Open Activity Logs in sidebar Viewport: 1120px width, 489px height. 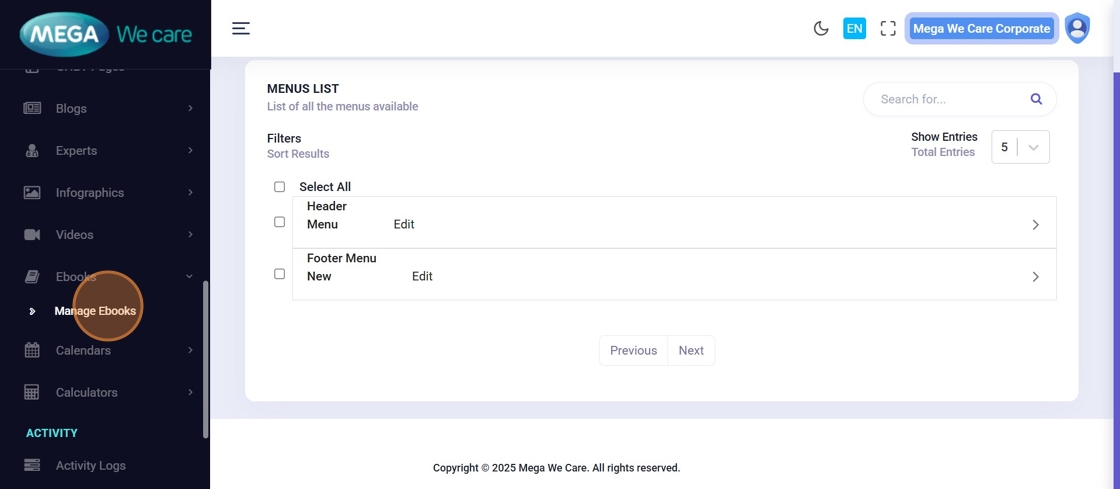pos(90,465)
